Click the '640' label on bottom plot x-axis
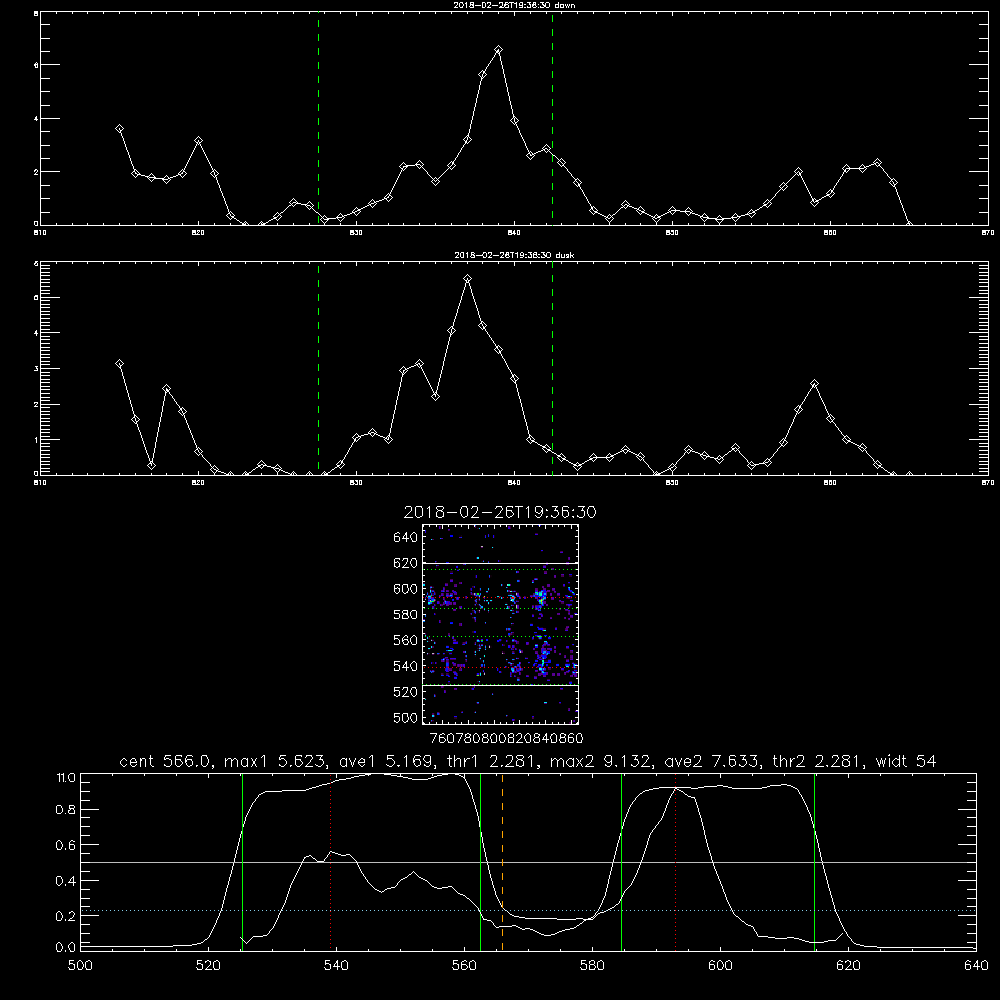The height and width of the screenshot is (1000, 1000). pos(976,966)
